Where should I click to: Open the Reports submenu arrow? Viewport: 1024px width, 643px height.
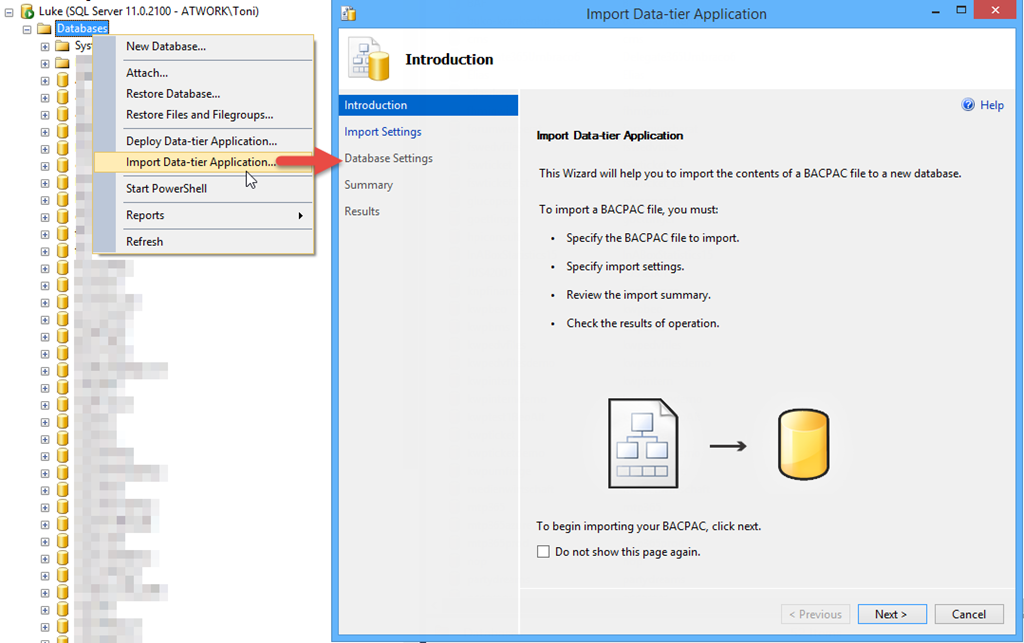(x=301, y=216)
